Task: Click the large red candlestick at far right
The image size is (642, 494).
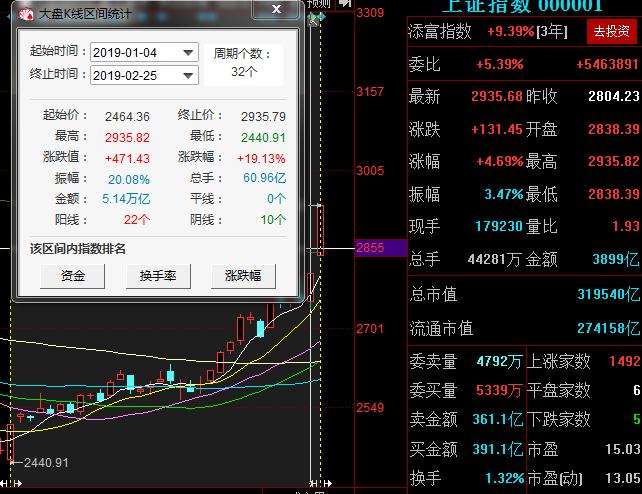Action: [322, 230]
